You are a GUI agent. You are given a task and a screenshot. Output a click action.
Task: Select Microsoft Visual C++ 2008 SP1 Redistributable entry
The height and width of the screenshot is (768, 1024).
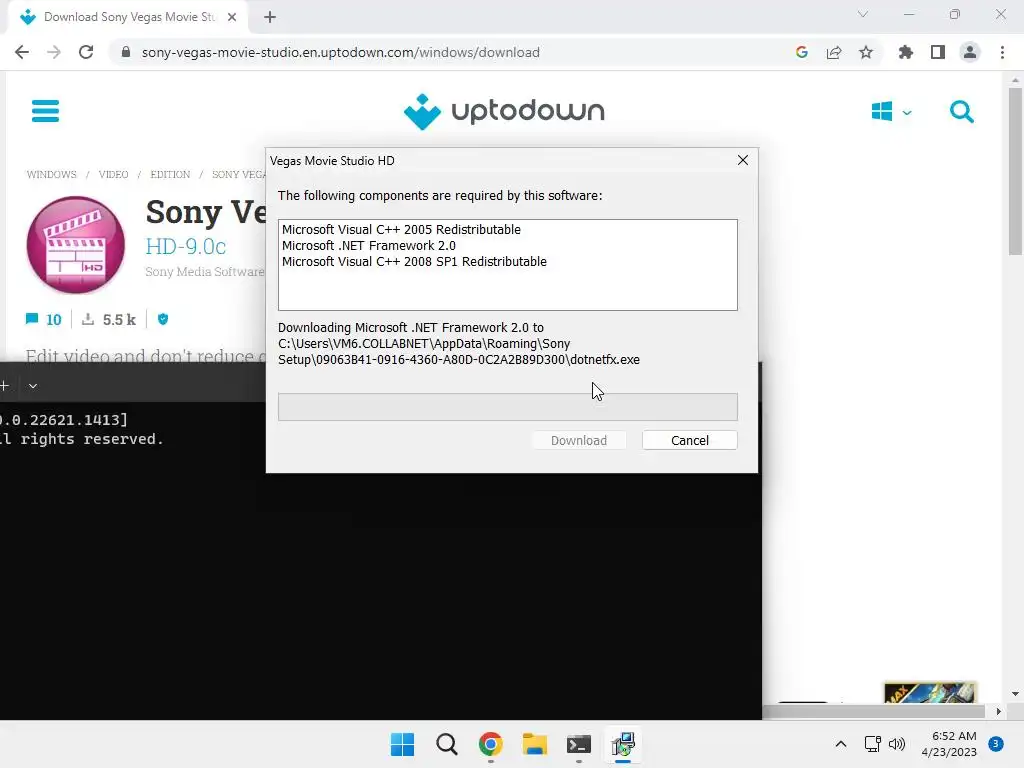coord(414,261)
